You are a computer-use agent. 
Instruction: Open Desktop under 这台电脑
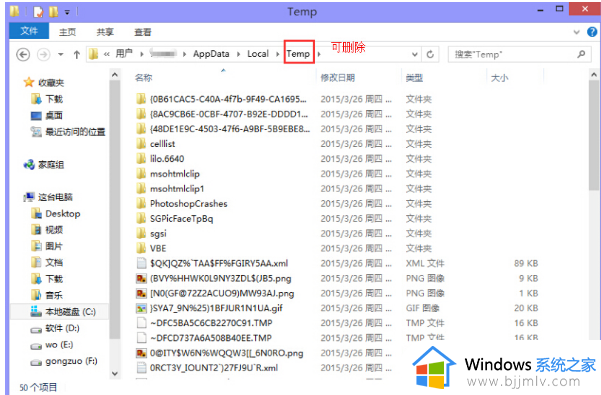point(63,213)
